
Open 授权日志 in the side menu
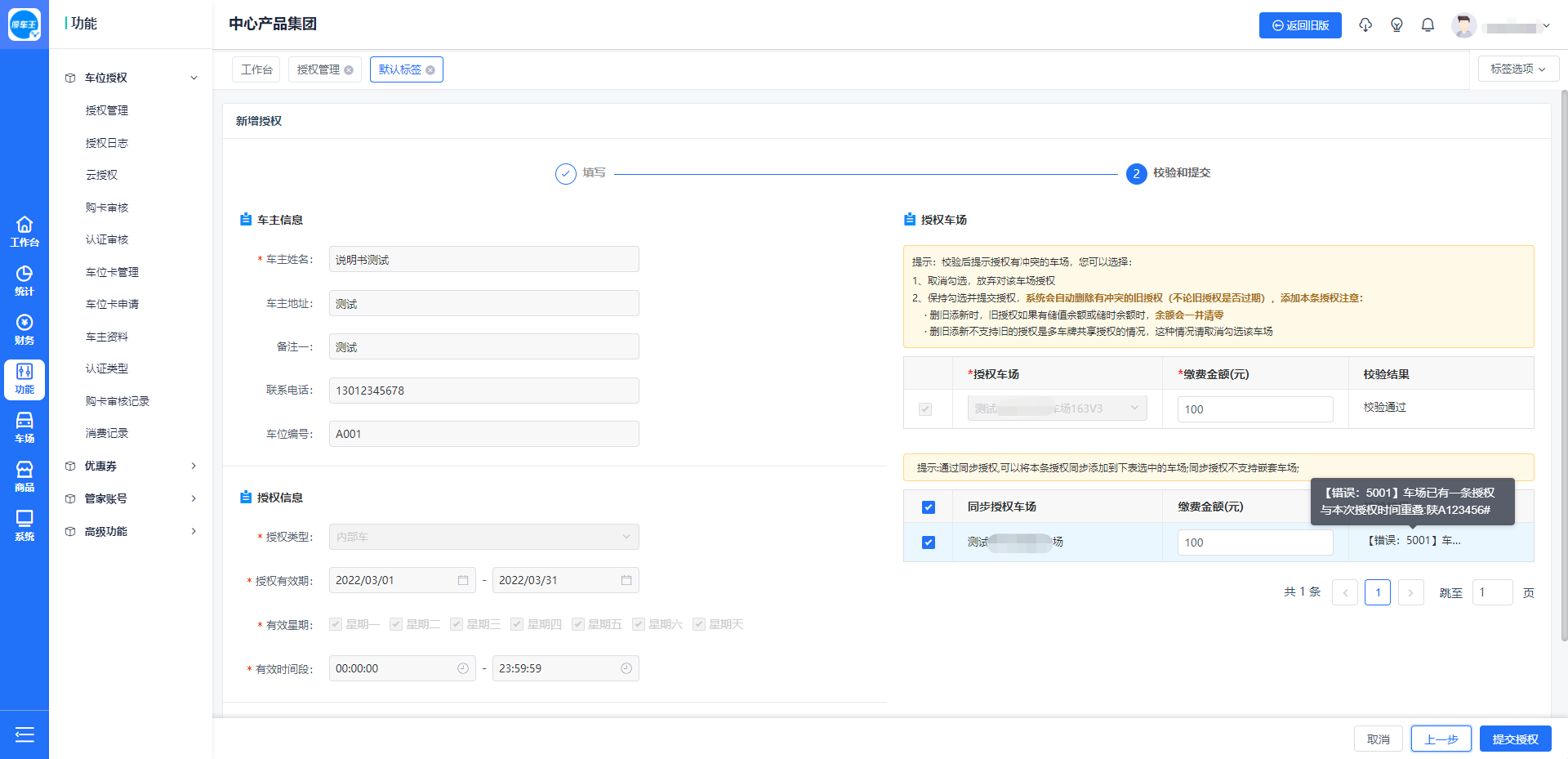coord(107,143)
